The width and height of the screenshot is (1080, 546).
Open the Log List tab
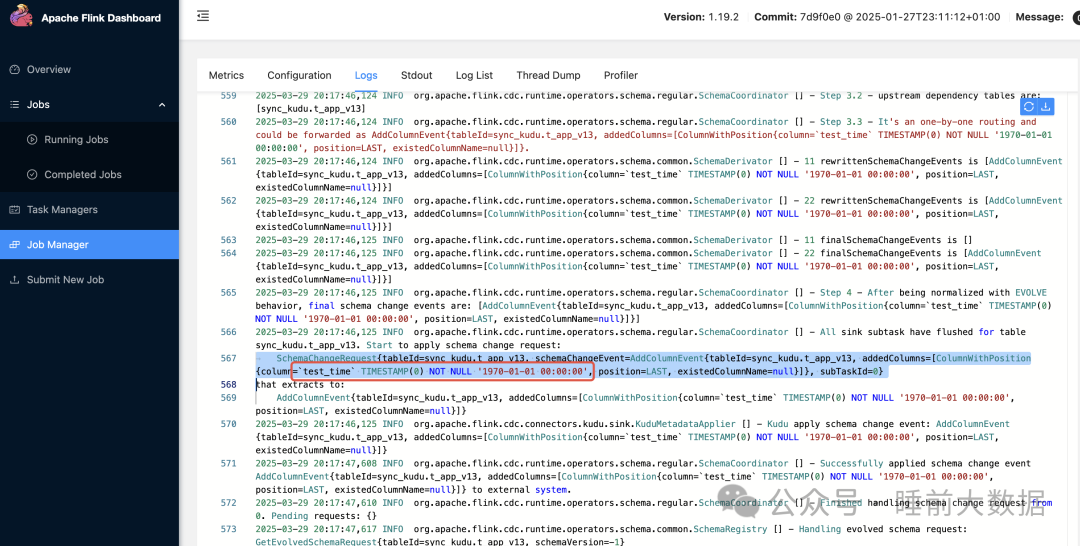point(475,76)
